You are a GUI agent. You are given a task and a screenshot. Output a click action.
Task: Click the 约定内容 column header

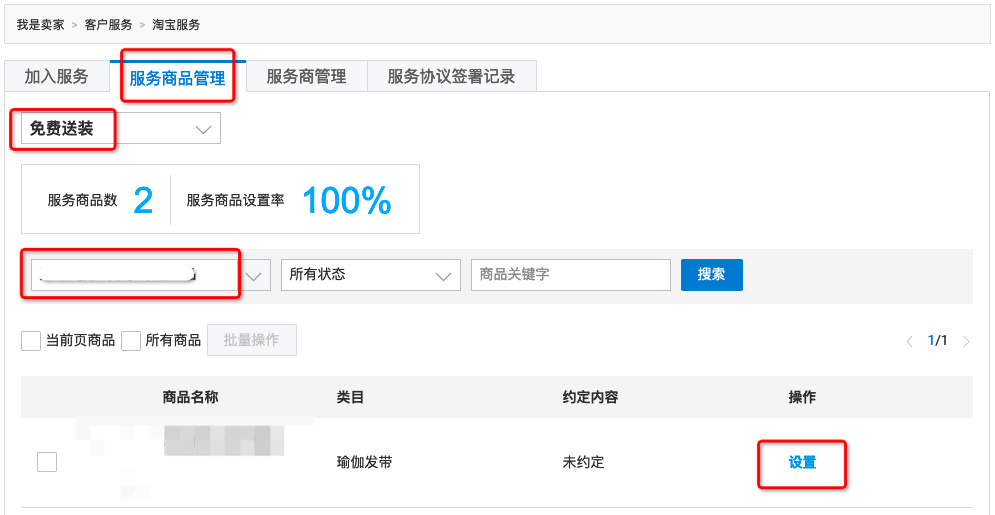click(x=590, y=397)
